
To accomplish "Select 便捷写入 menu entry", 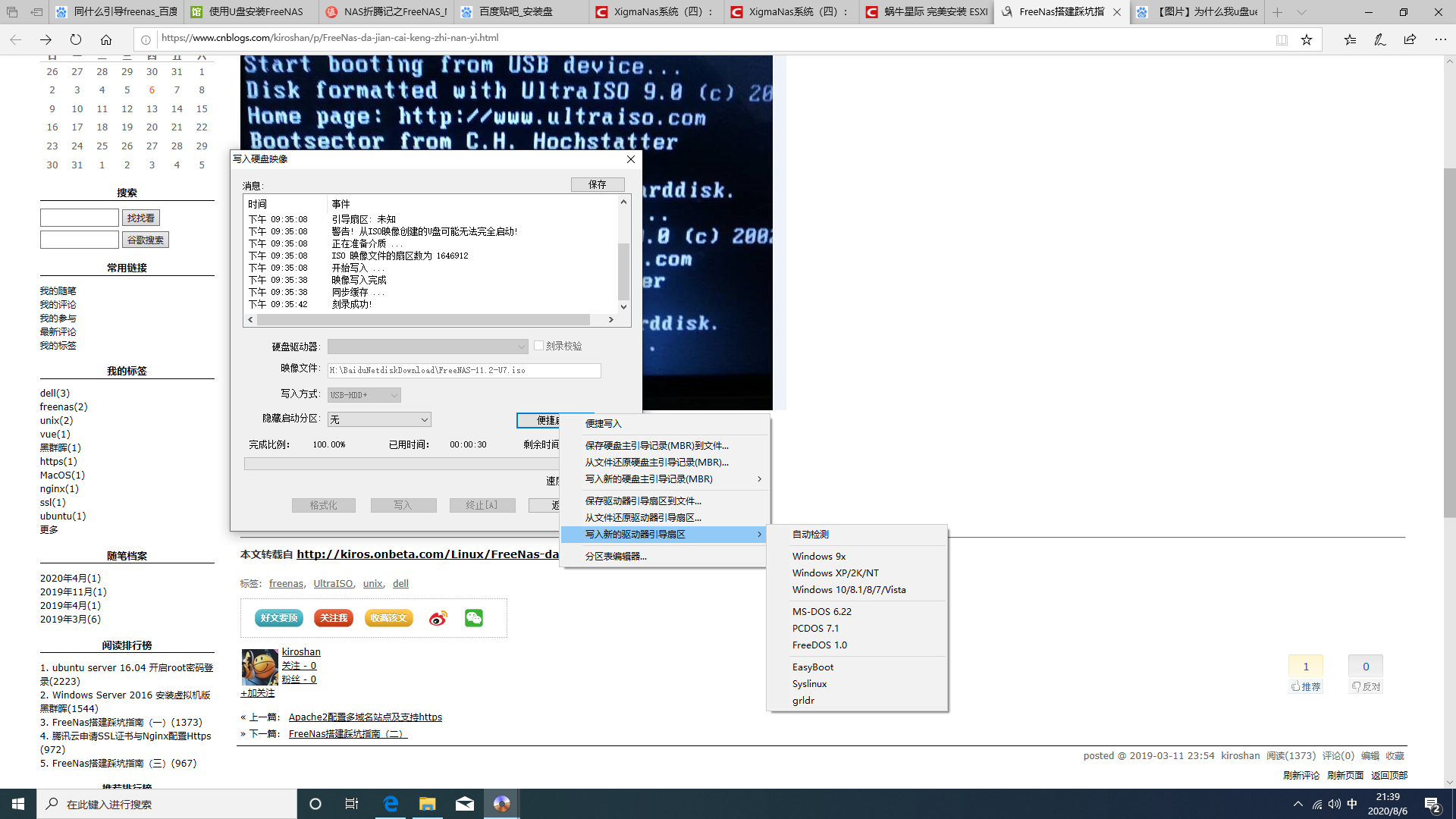I will [x=664, y=424].
